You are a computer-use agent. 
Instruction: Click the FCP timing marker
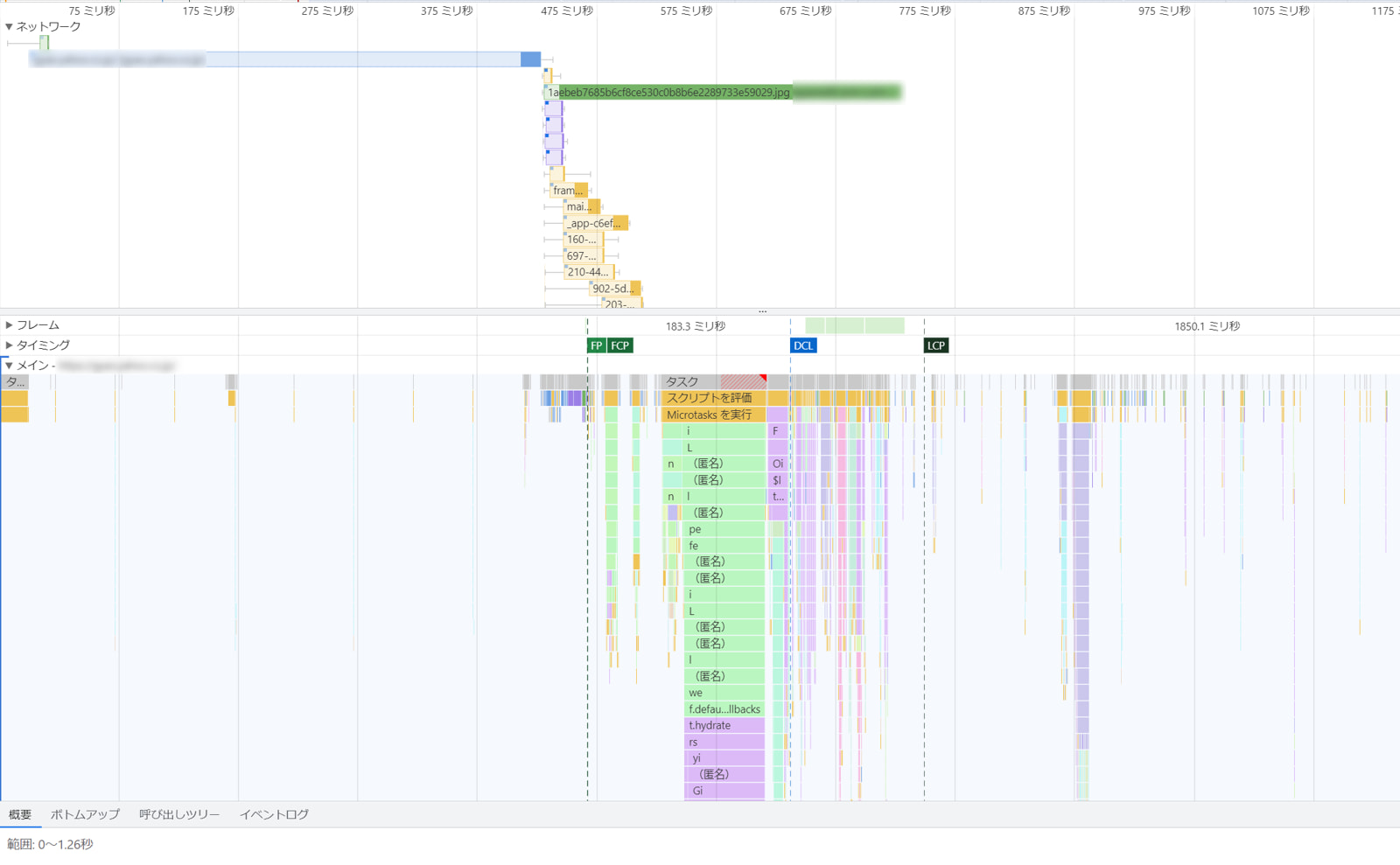click(620, 345)
